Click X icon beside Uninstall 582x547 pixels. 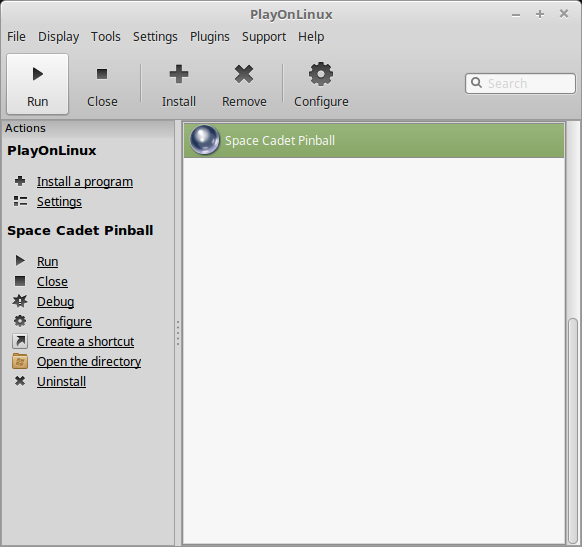(x=20, y=381)
